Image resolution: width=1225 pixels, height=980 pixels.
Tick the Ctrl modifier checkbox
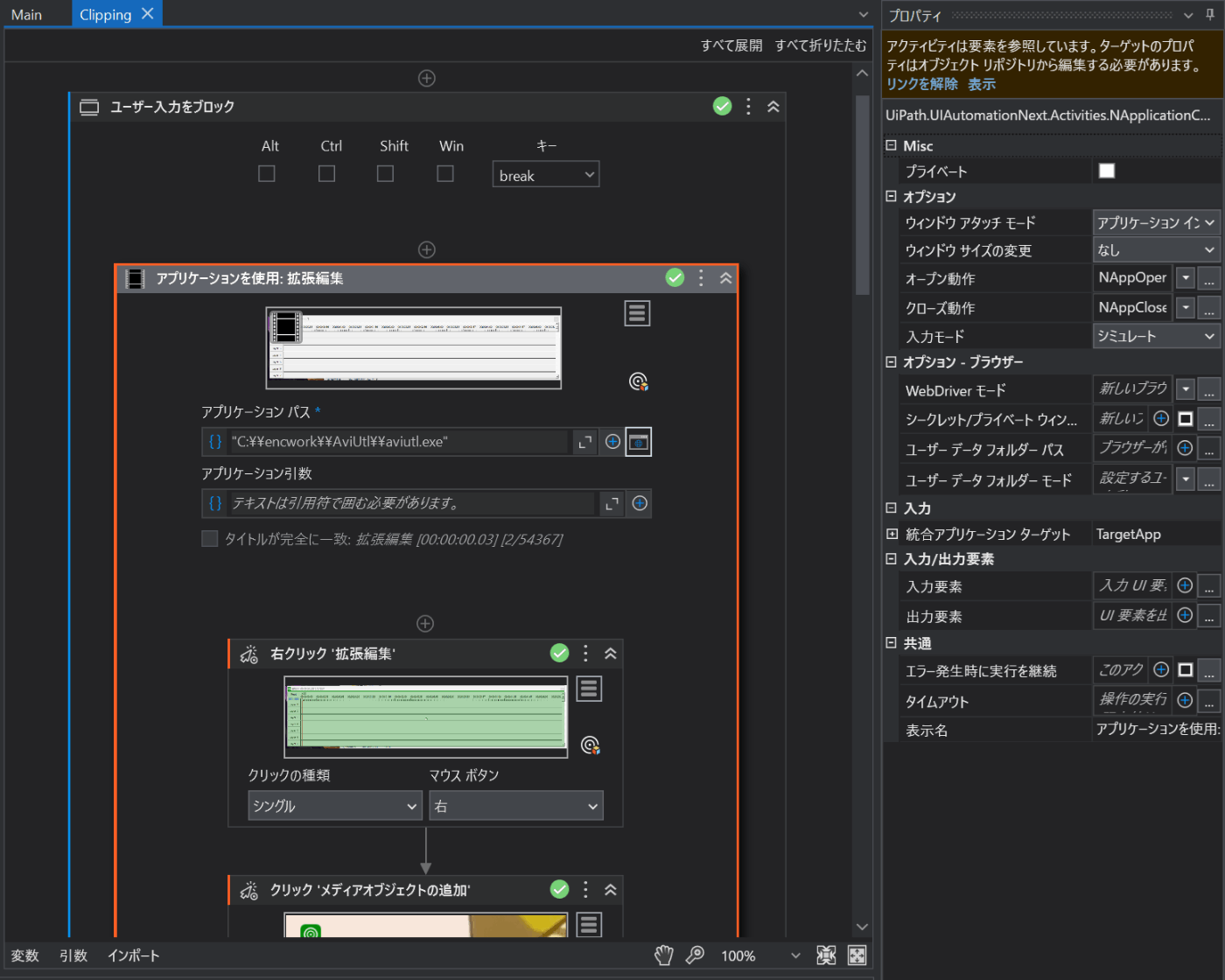click(326, 173)
